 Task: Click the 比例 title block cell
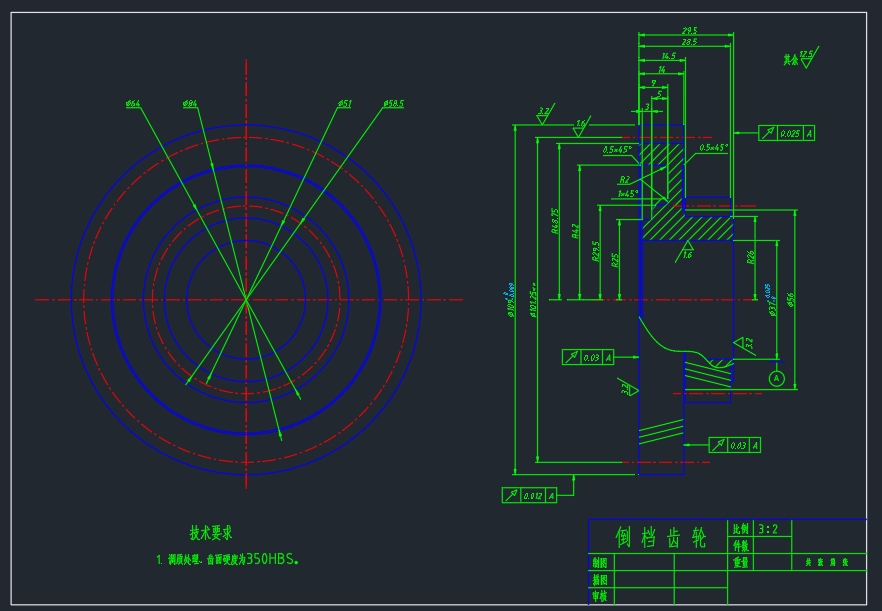click(x=741, y=529)
